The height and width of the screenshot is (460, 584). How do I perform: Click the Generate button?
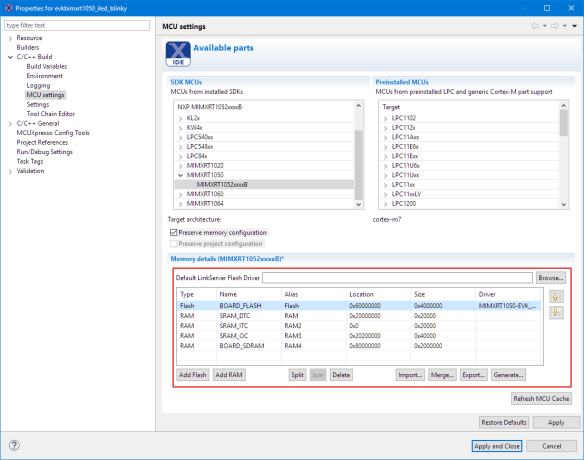point(508,375)
